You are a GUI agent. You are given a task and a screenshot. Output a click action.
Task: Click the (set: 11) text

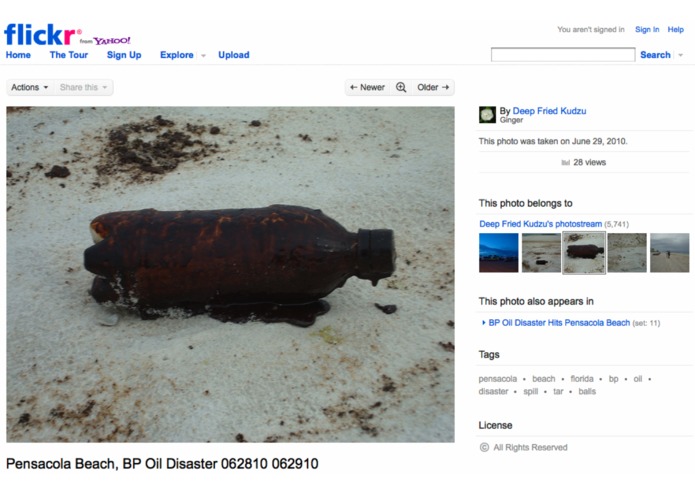[x=646, y=323]
